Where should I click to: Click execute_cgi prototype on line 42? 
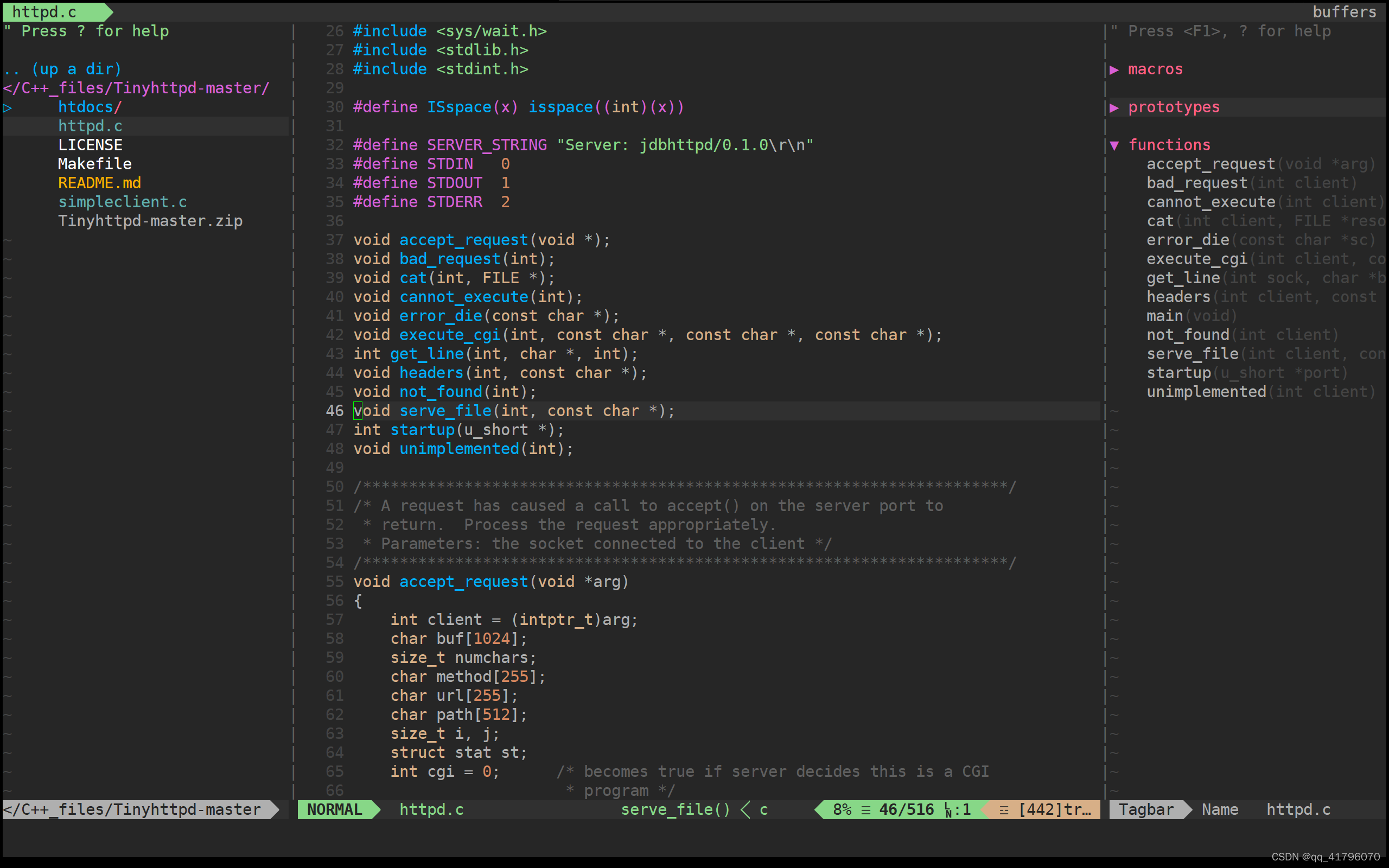(x=648, y=335)
